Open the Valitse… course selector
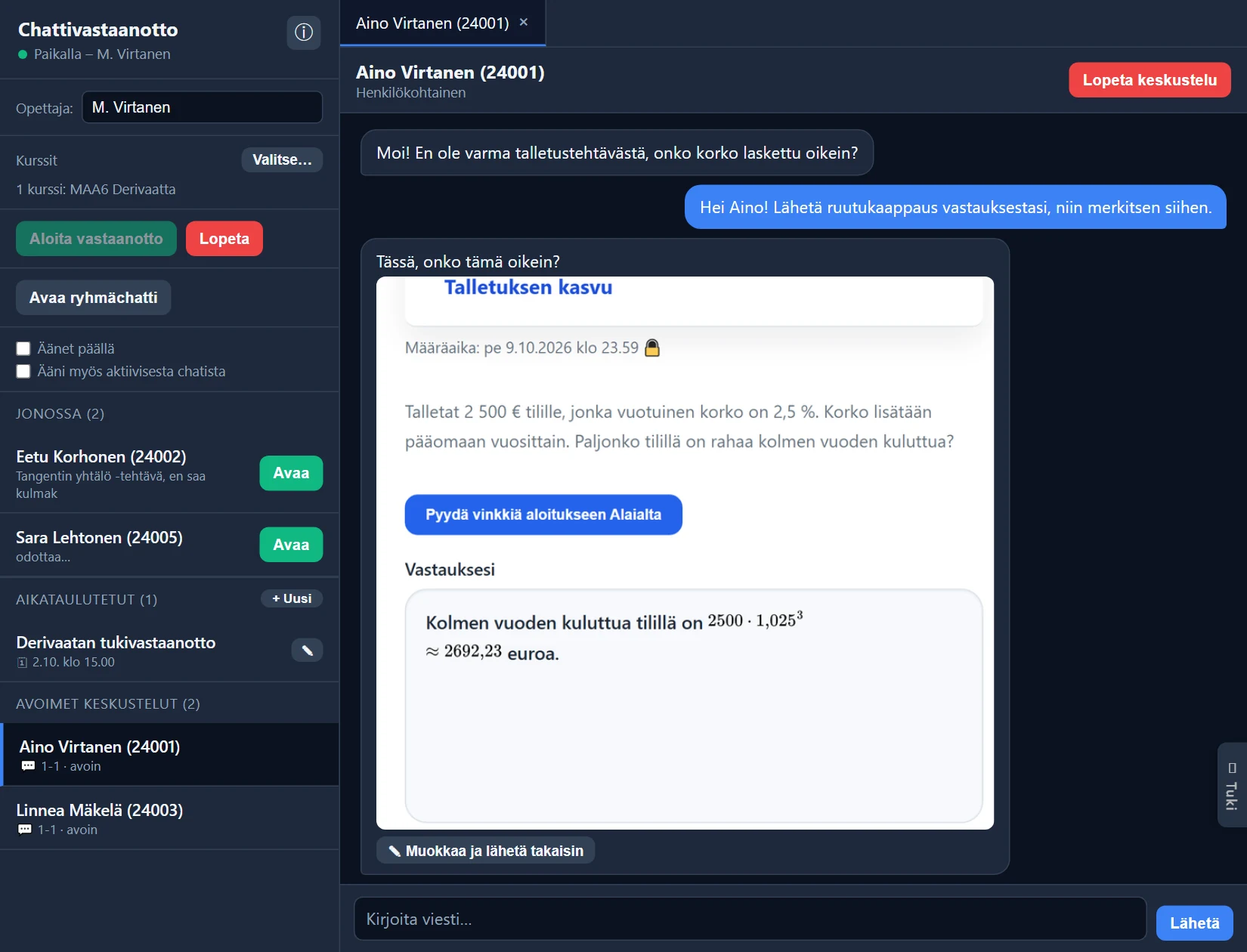The width and height of the screenshot is (1247, 952). pos(282,159)
